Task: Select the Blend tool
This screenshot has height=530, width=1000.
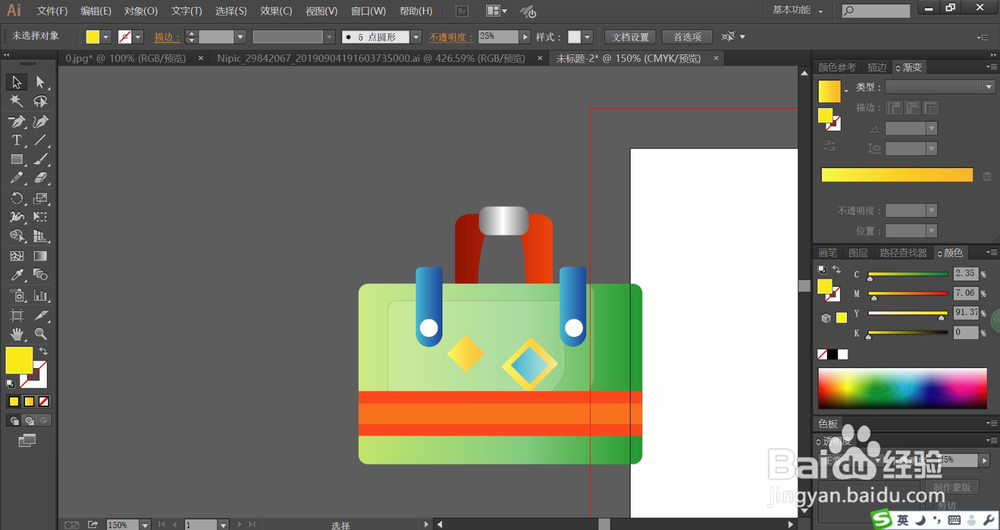Action: click(x=41, y=276)
